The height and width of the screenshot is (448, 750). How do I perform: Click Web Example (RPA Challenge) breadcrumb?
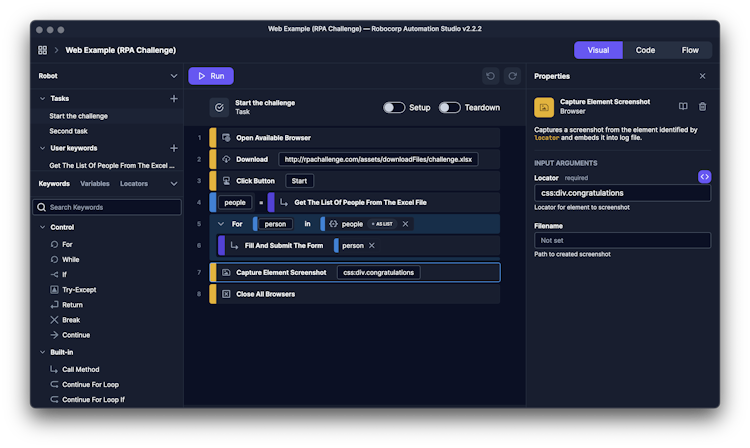(121, 50)
